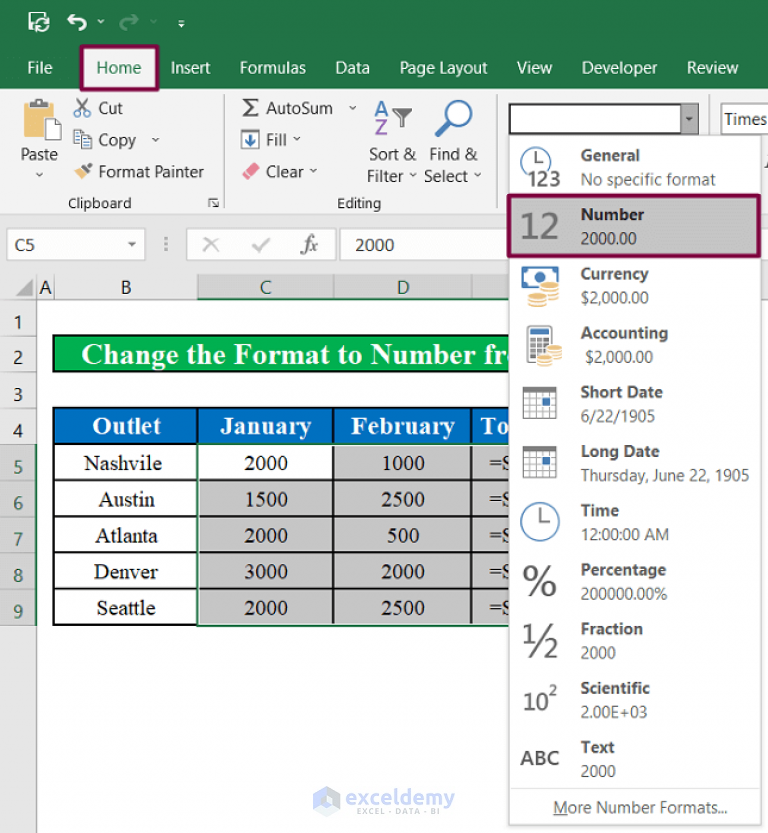
Task: Choose the Accounting format
Action: coord(635,345)
